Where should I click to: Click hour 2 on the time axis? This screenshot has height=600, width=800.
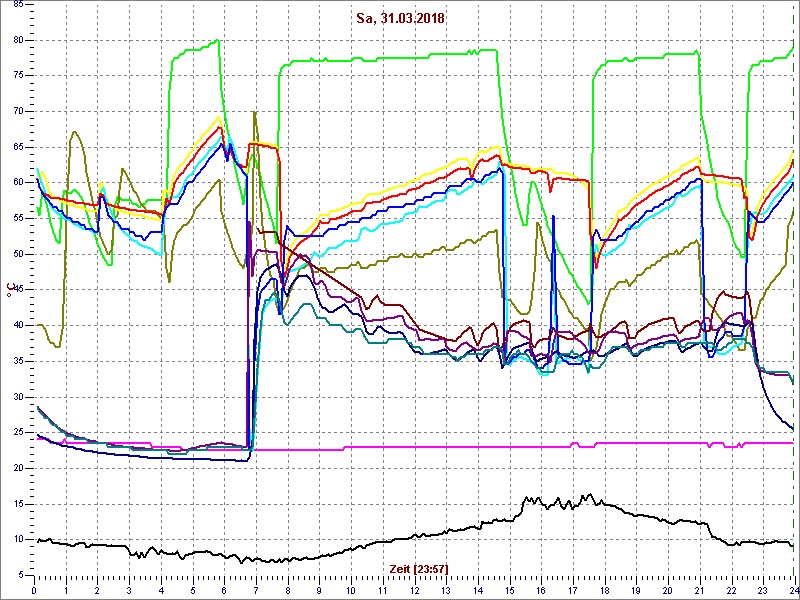pyautogui.click(x=97, y=589)
